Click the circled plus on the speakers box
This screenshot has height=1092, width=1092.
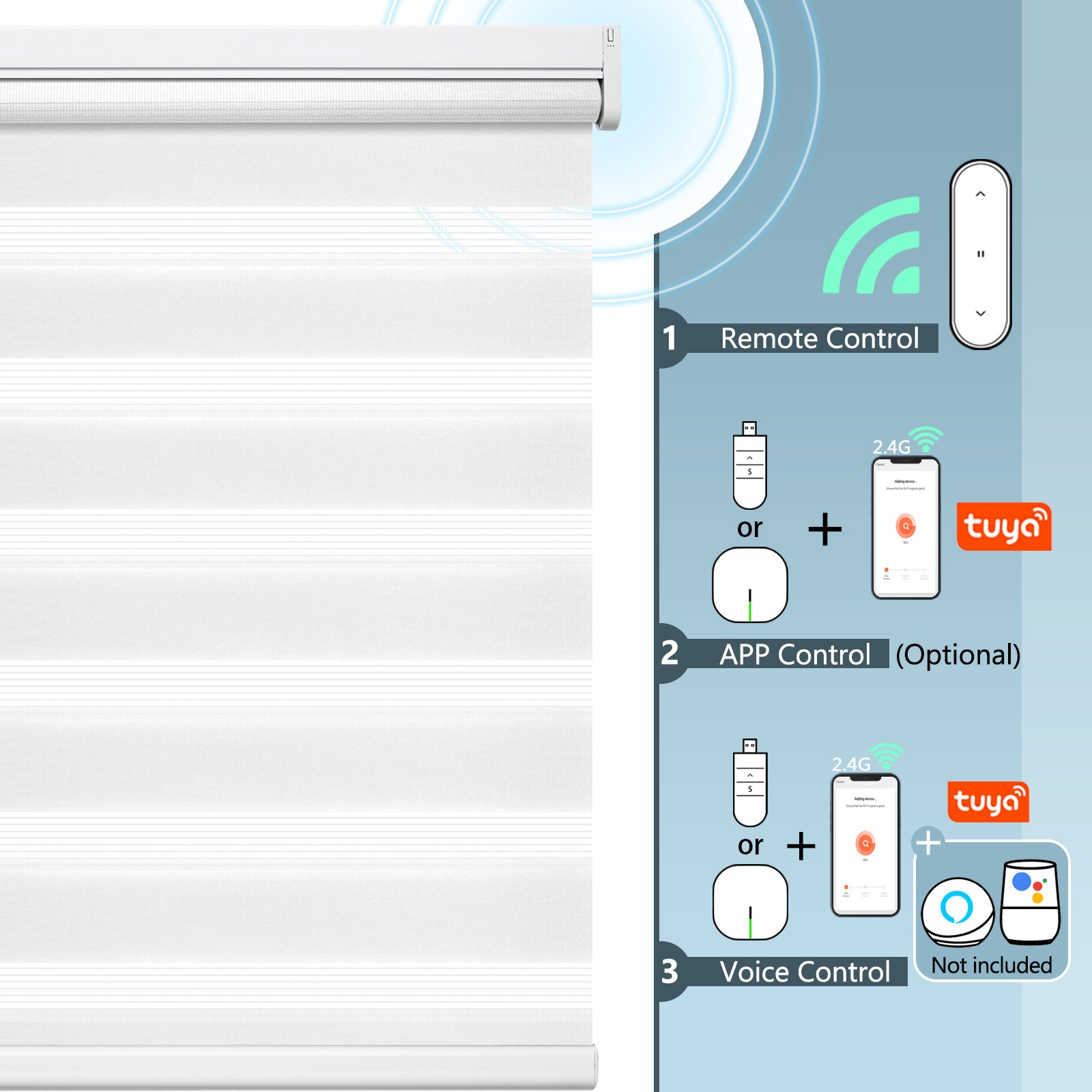coord(928,843)
